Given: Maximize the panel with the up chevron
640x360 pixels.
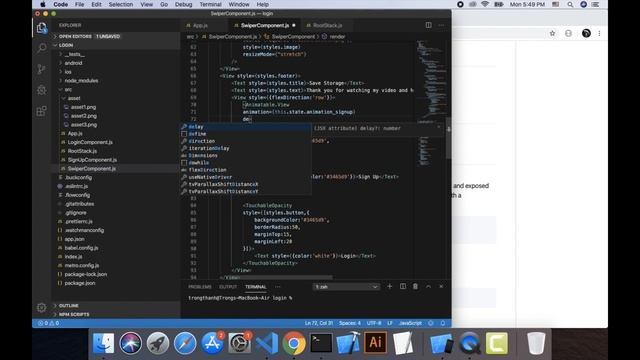Looking at the screenshot, I should point(428,287).
